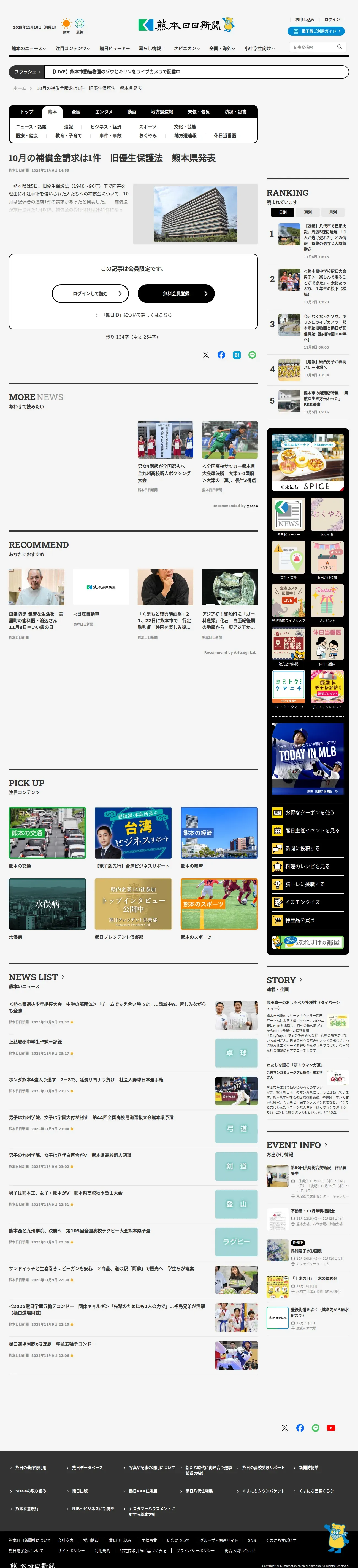Open YouTube icon near page bottom
Screen dimensions: 358x1568
point(331,1427)
